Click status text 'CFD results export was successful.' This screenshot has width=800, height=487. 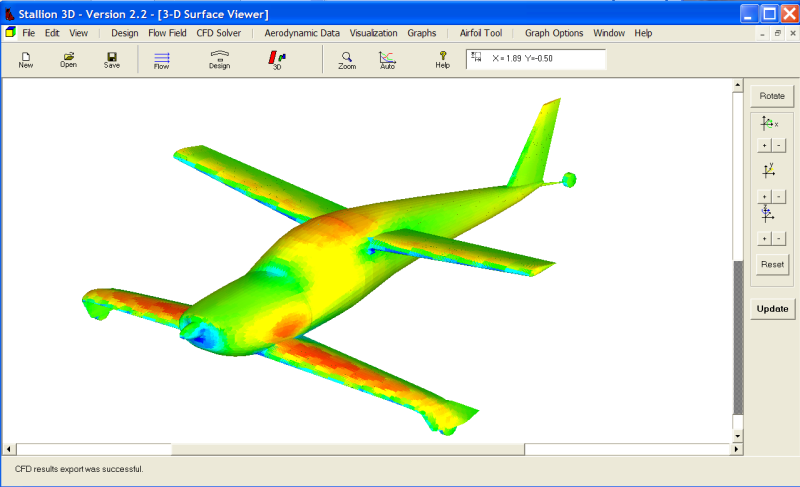pyautogui.click(x=79, y=469)
